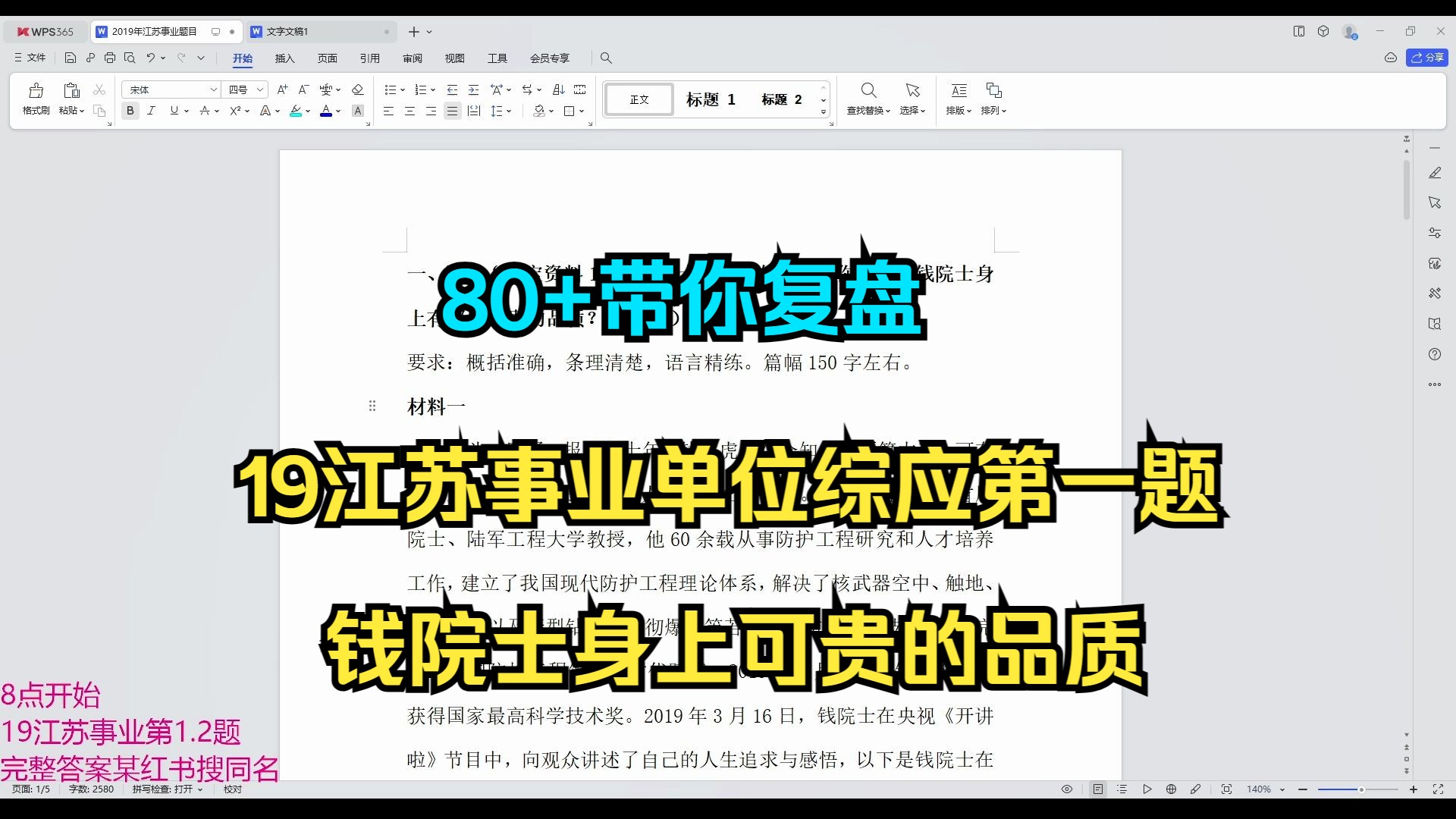1456x819 pixels.
Task: Decrease paragraph indent
Action: [452, 89]
